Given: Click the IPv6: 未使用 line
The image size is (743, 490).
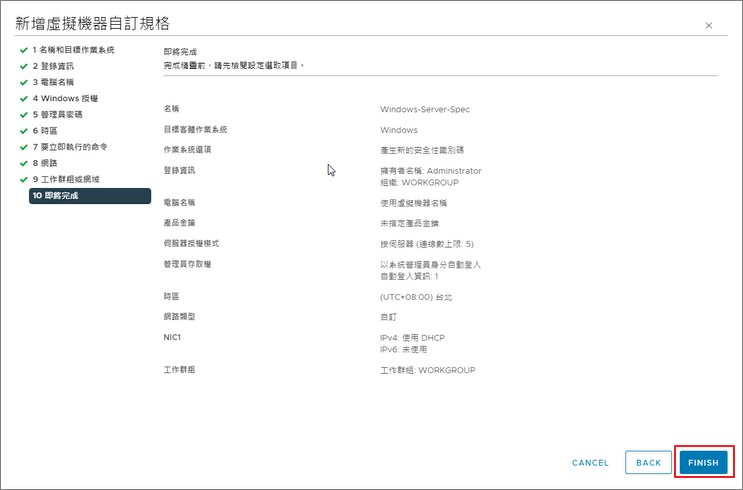Looking at the screenshot, I should 403,350.
